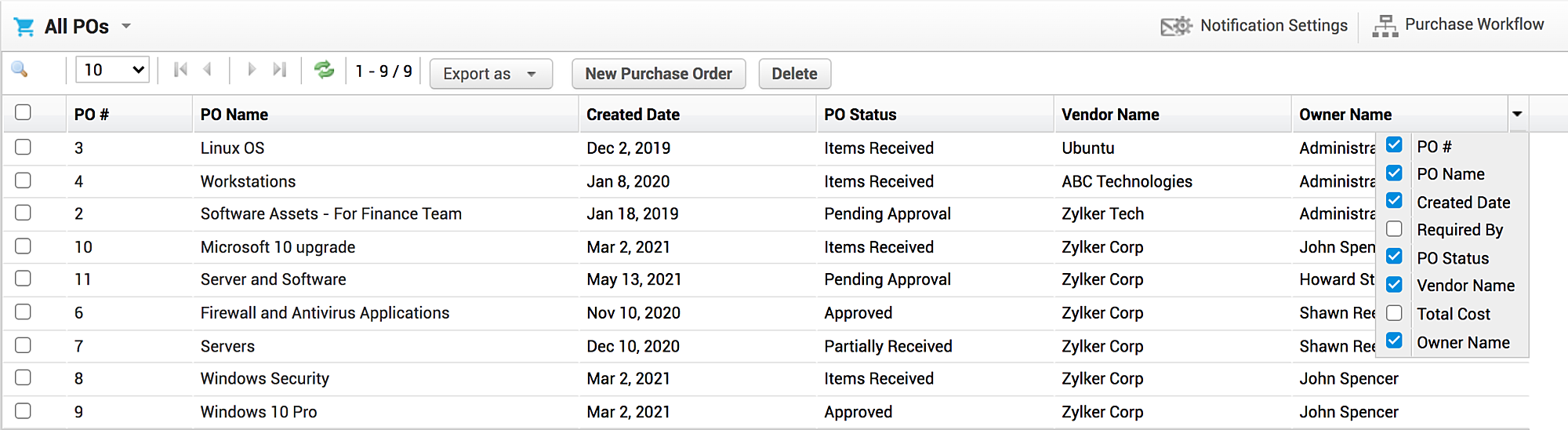Click New Purchase Order button
Image resolution: width=1568 pixels, height=430 pixels.
659,74
